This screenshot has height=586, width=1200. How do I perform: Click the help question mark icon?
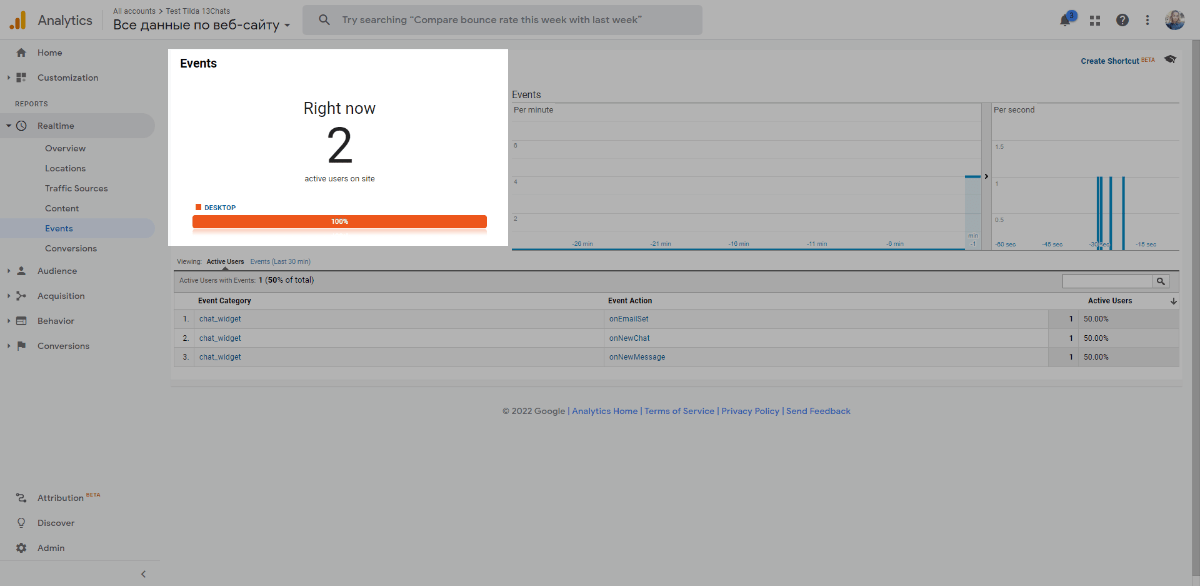tap(1122, 20)
